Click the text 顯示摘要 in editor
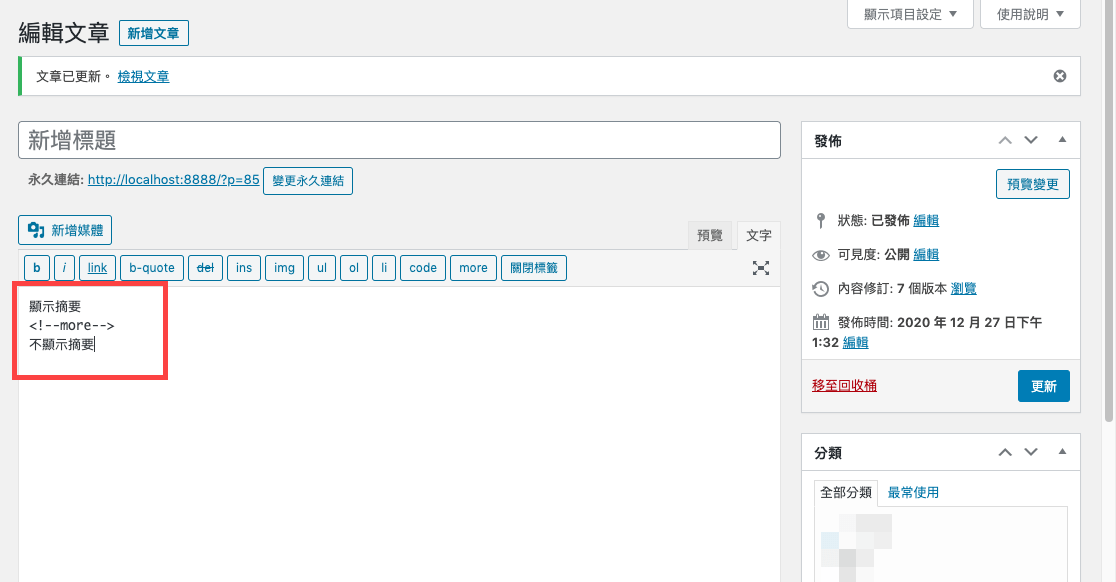This screenshot has width=1116, height=582. point(55,307)
